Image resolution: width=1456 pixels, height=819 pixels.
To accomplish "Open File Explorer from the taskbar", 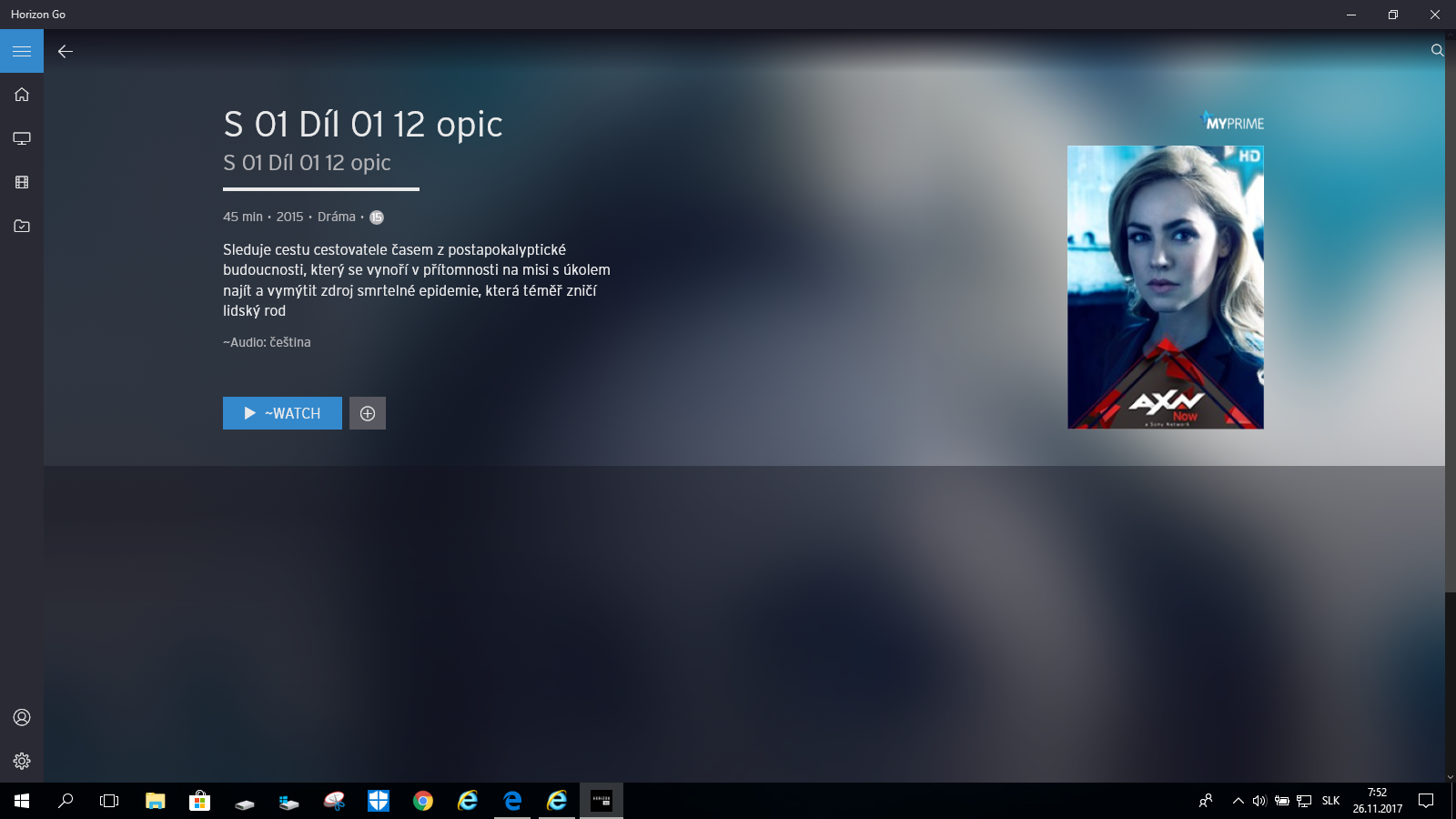I will coord(156,801).
